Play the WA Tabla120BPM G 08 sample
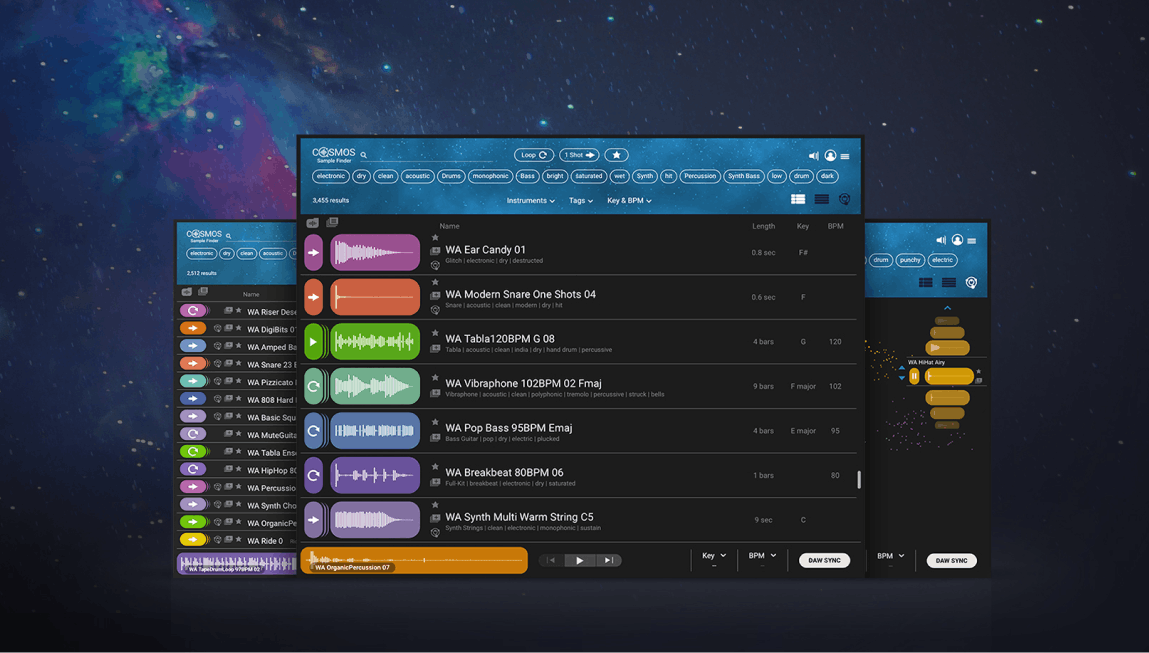This screenshot has height=653, width=1149. pyautogui.click(x=314, y=342)
